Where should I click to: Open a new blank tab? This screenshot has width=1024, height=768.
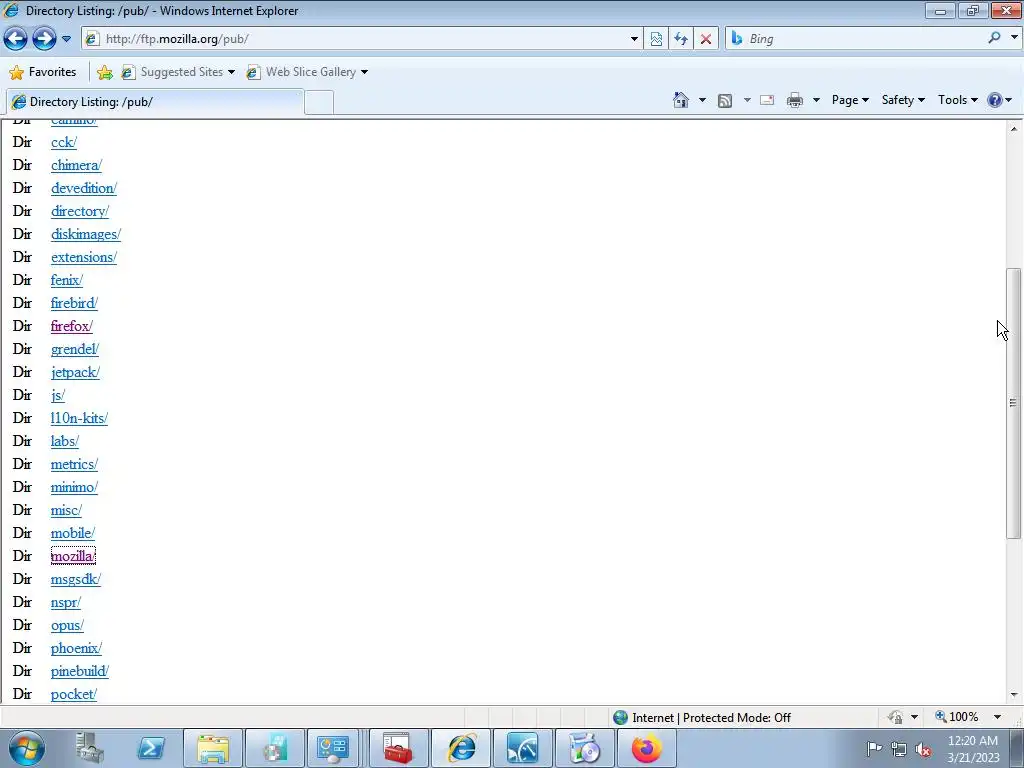coord(319,103)
